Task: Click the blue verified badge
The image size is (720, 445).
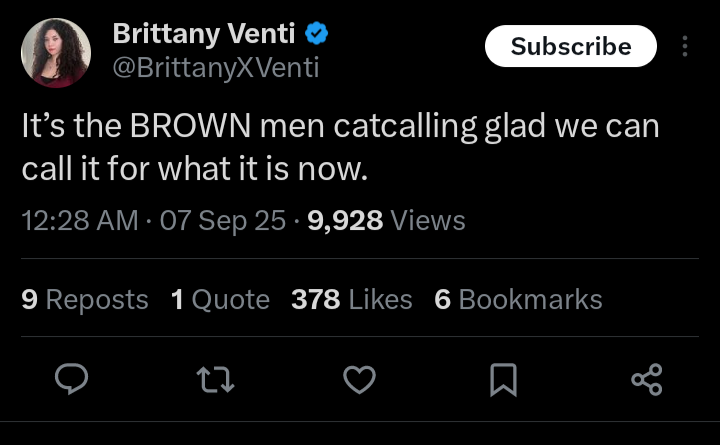Action: tap(318, 33)
